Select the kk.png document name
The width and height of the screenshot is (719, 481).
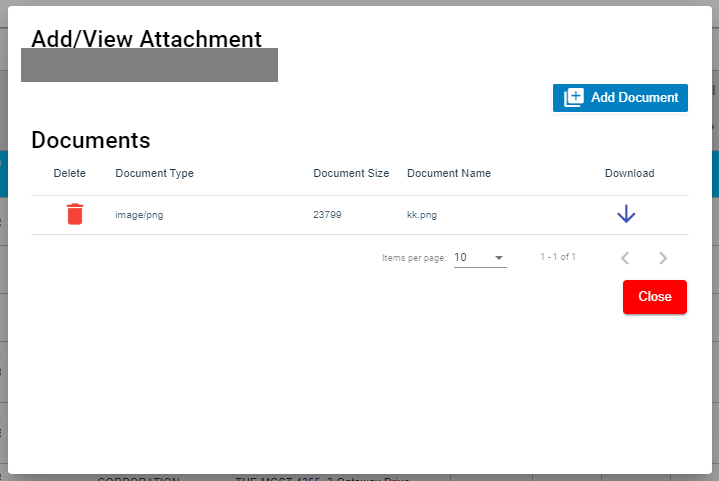424,215
